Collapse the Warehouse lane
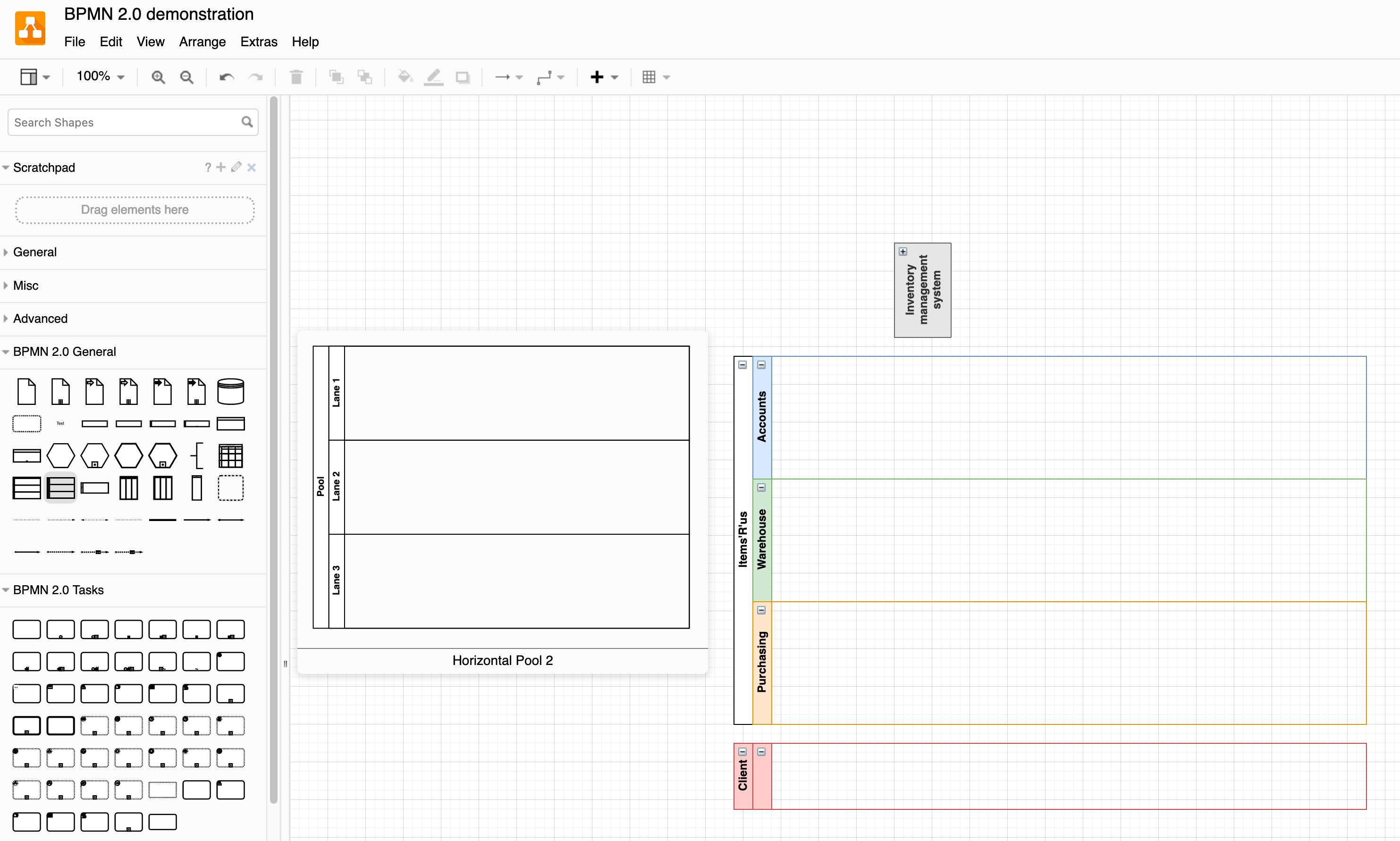1400x841 pixels. point(762,488)
